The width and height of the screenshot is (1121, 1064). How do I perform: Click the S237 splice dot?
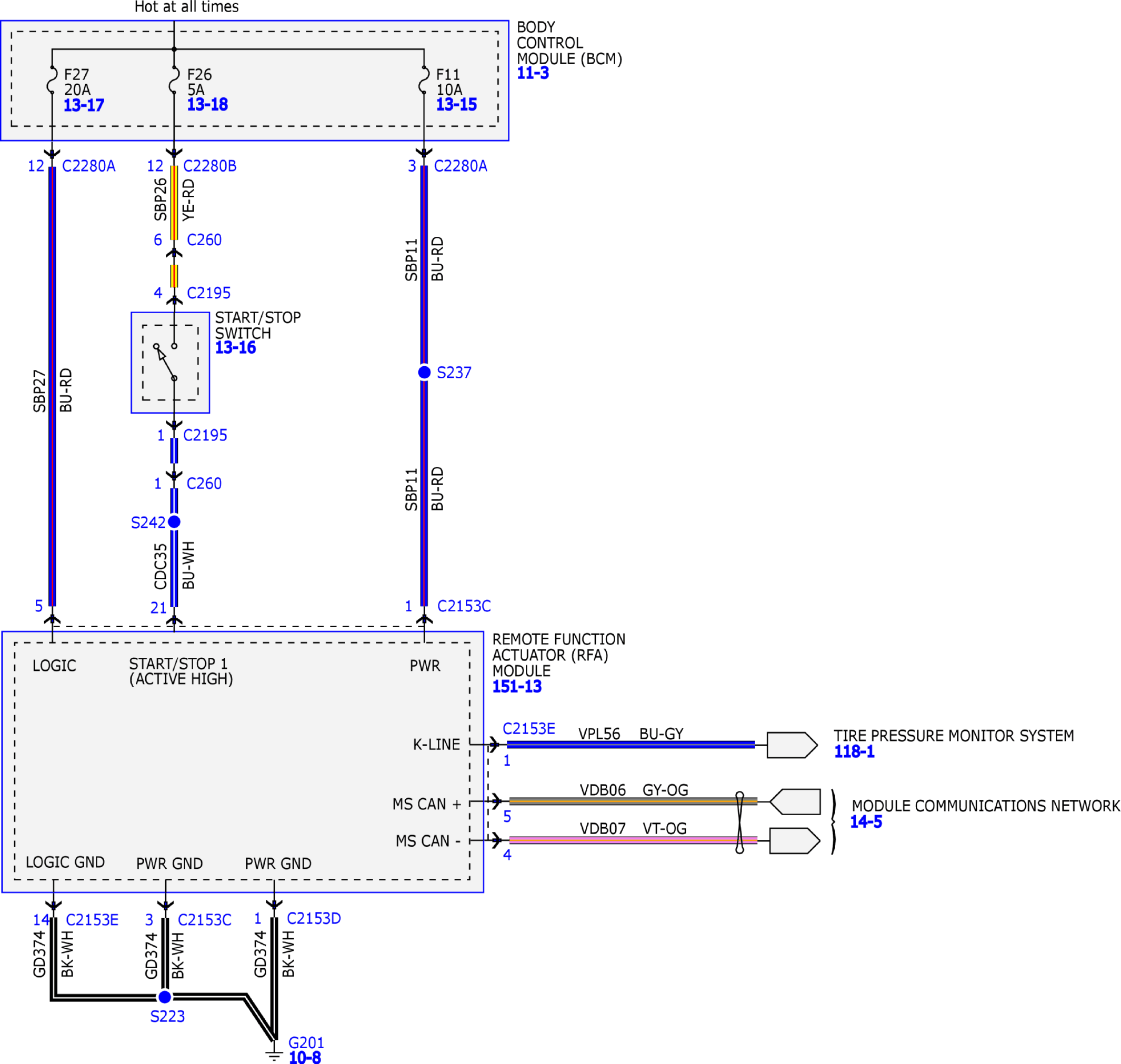424,372
